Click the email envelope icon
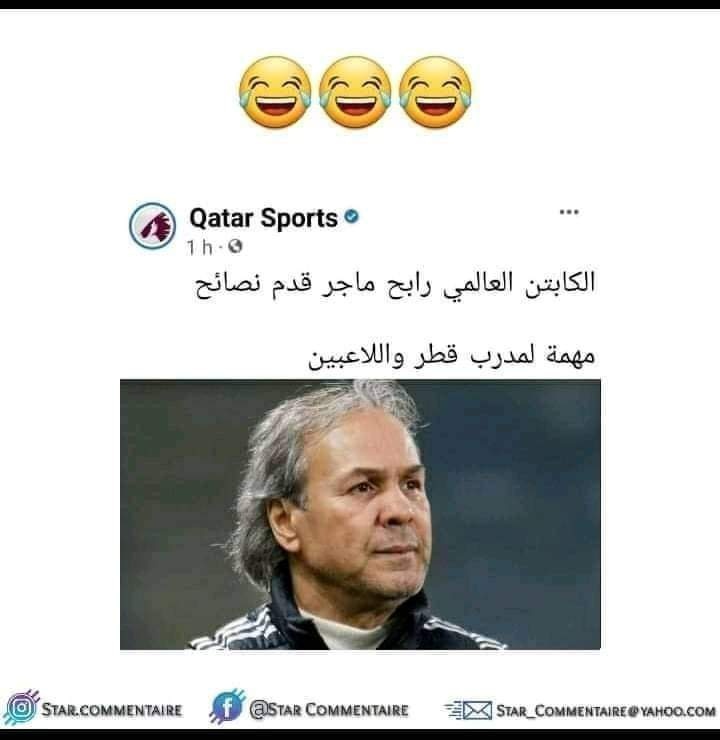 pos(469,710)
